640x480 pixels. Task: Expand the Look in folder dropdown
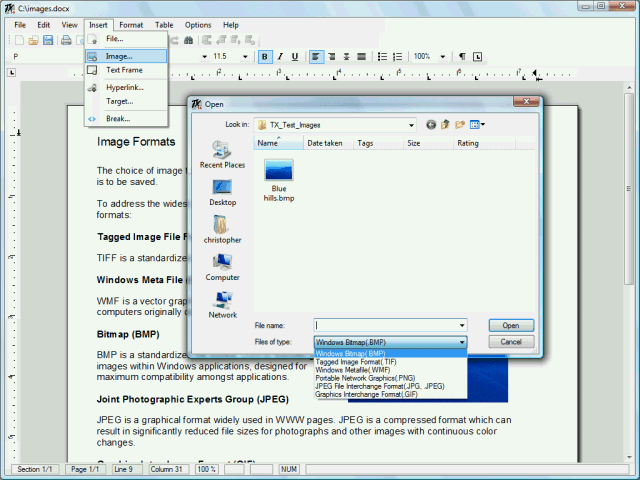coord(410,125)
